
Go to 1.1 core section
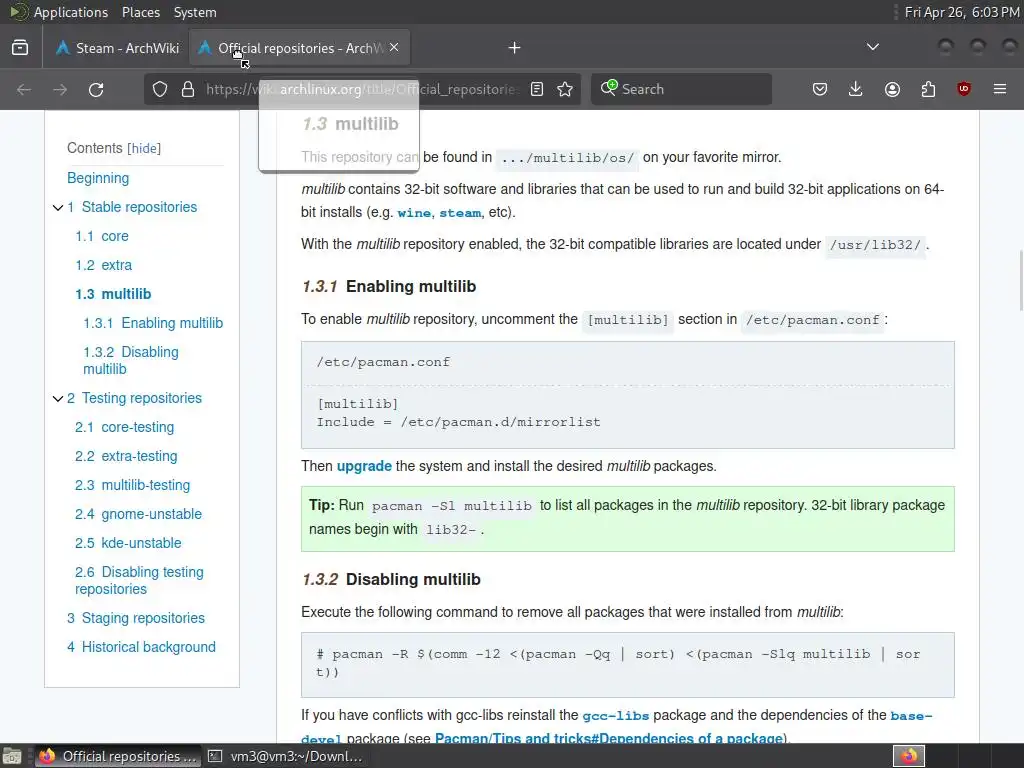[x=102, y=236]
